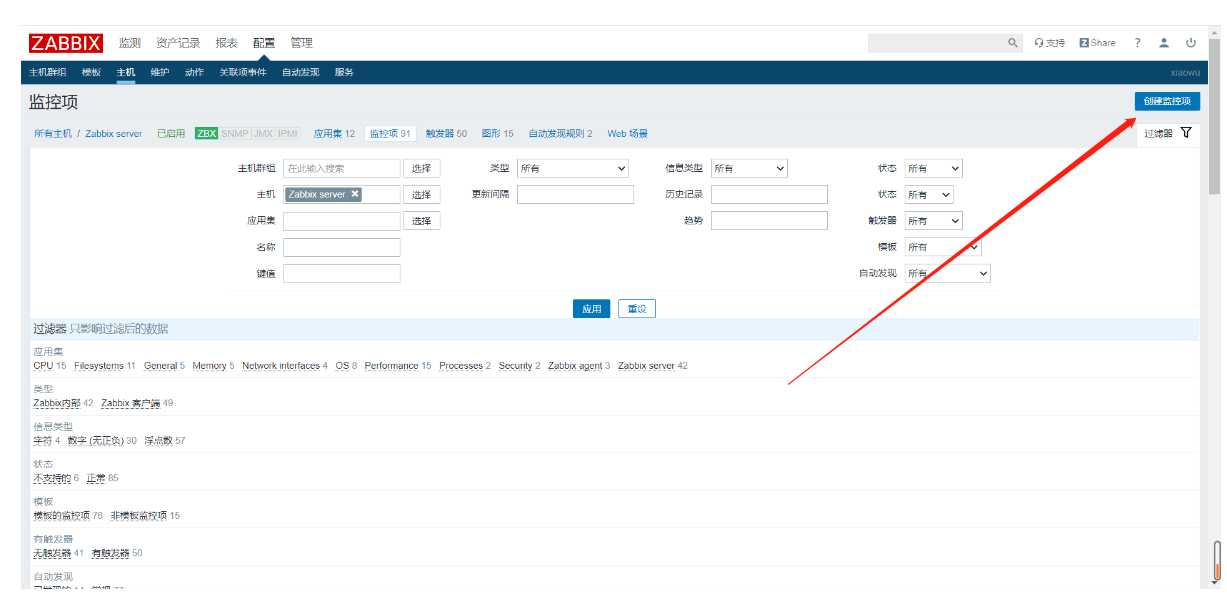Screen dimensions: 1227x602
Task: Click 选择 button beside 主机群组
Action: click(x=422, y=169)
